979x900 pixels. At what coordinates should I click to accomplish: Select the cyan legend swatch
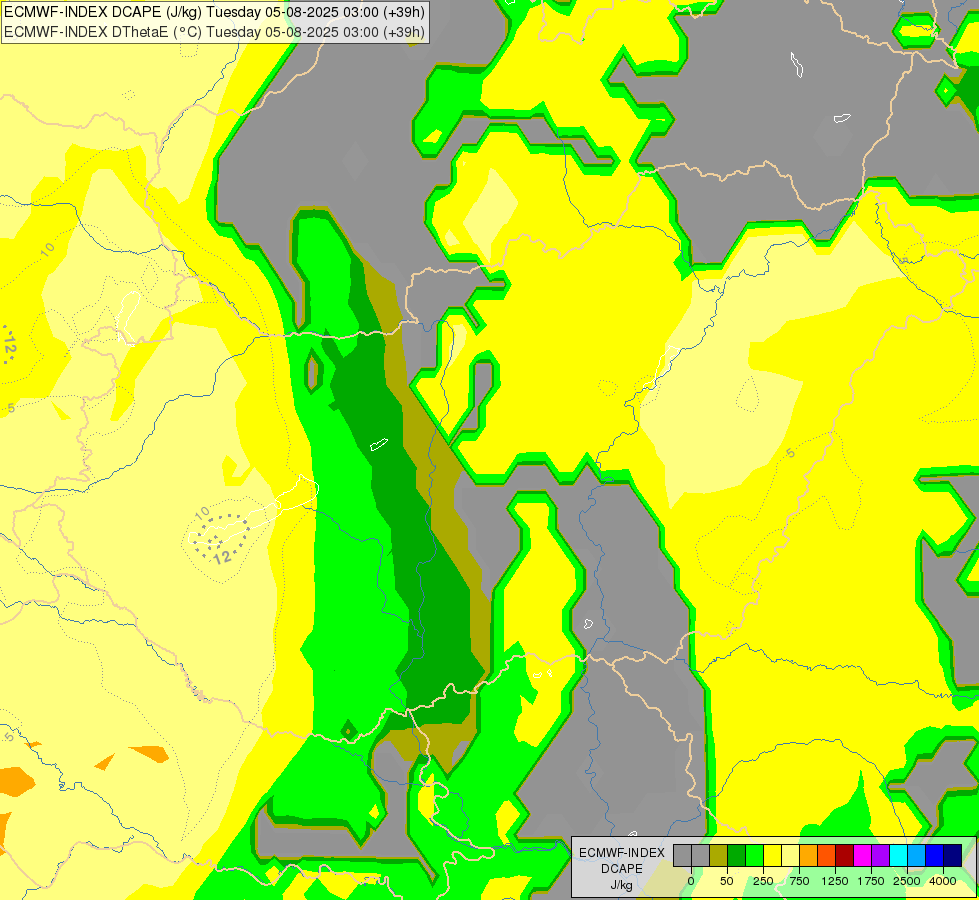[898, 855]
